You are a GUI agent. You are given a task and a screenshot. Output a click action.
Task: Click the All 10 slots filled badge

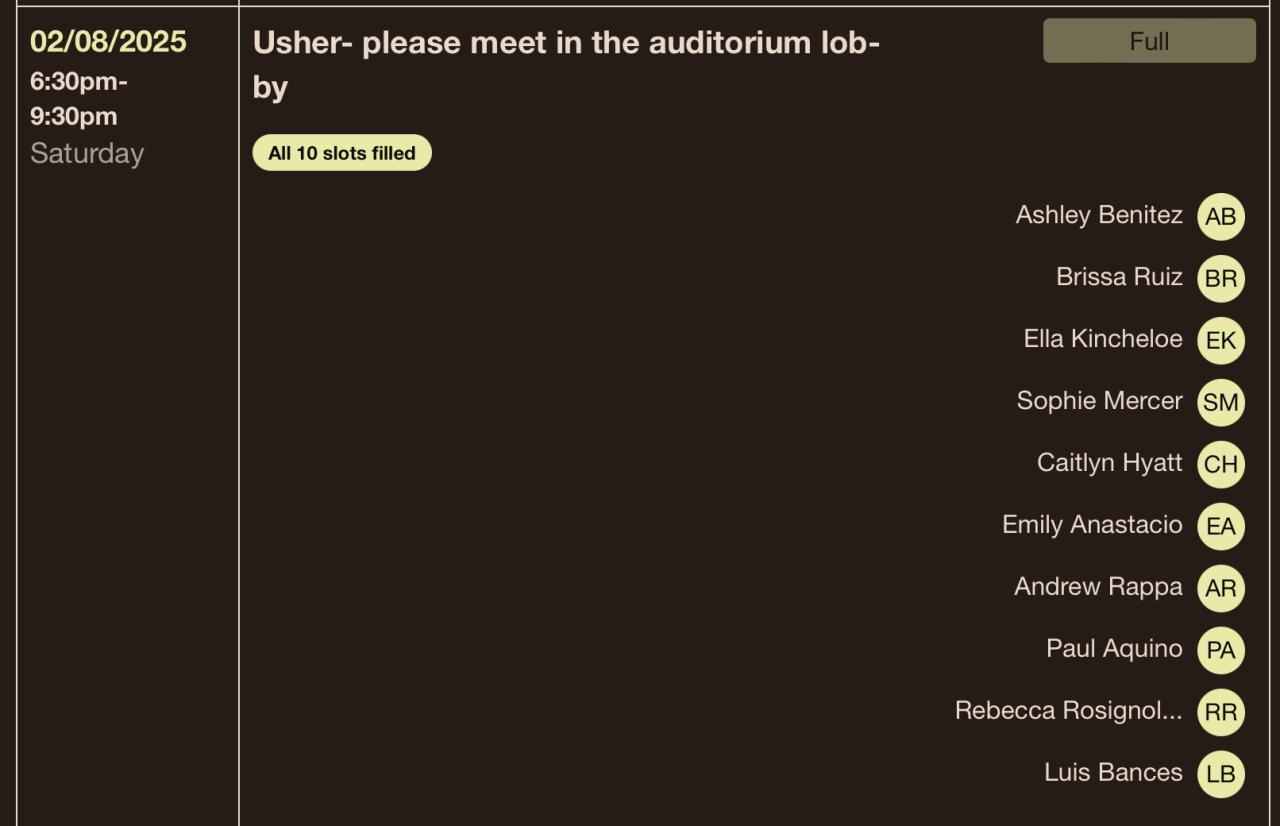pyautogui.click(x=341, y=153)
